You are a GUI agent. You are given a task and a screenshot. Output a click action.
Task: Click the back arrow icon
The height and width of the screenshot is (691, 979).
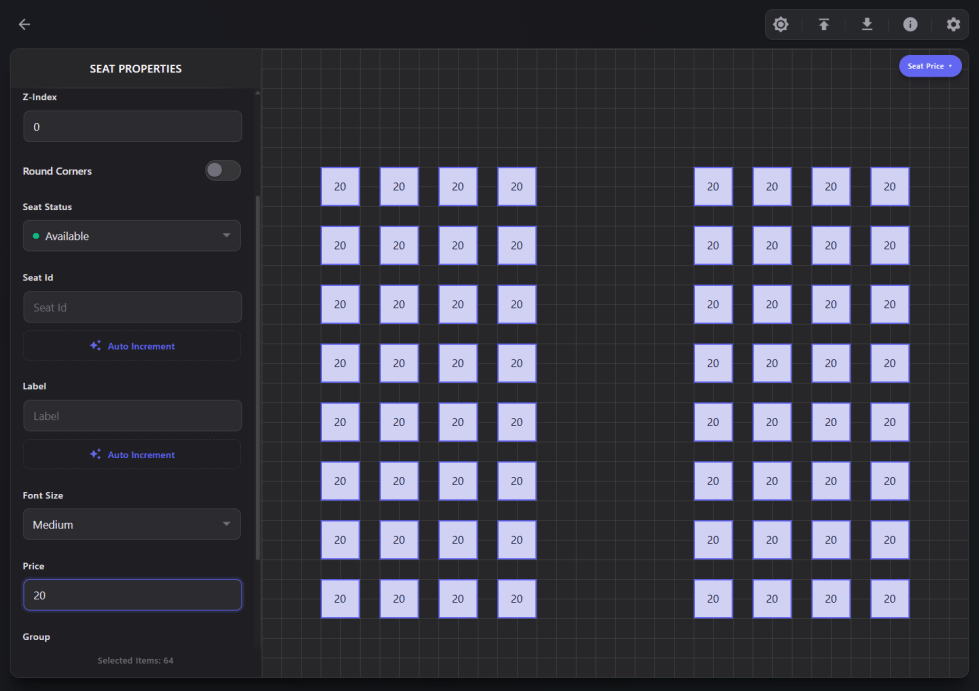(x=24, y=25)
